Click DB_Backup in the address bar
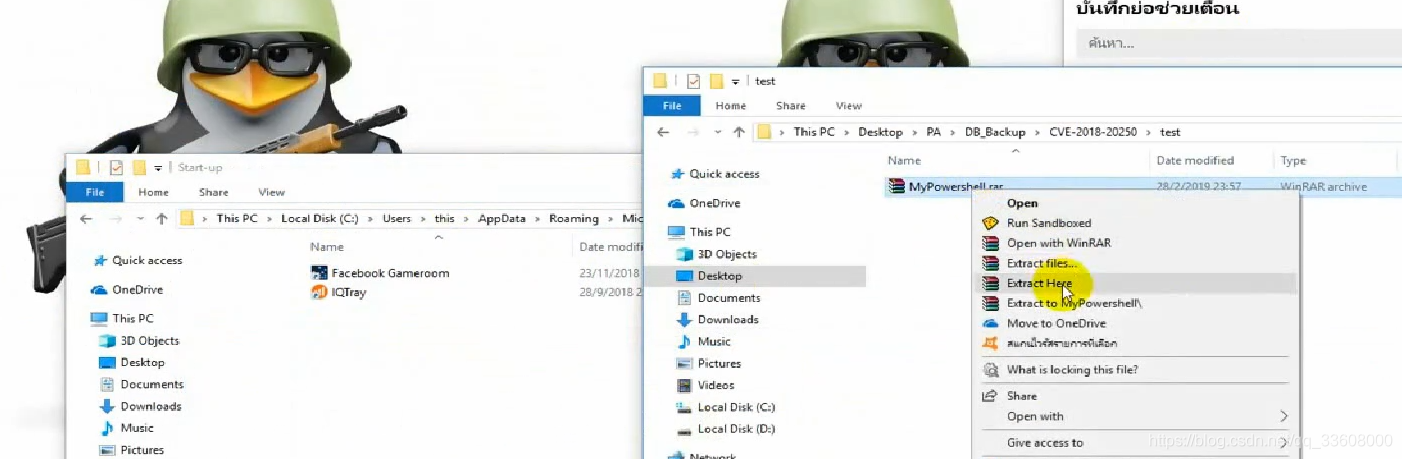 (x=993, y=132)
